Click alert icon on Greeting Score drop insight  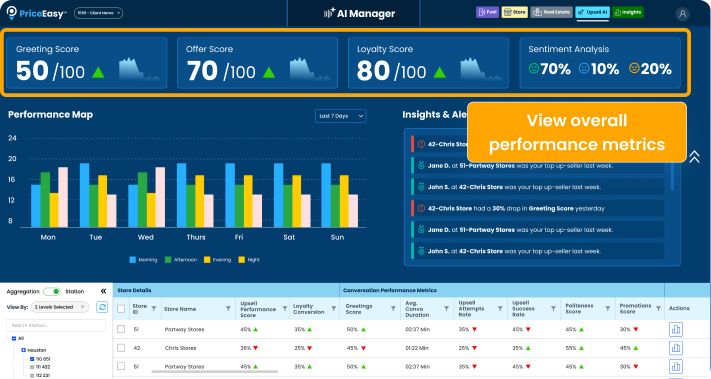pos(421,209)
